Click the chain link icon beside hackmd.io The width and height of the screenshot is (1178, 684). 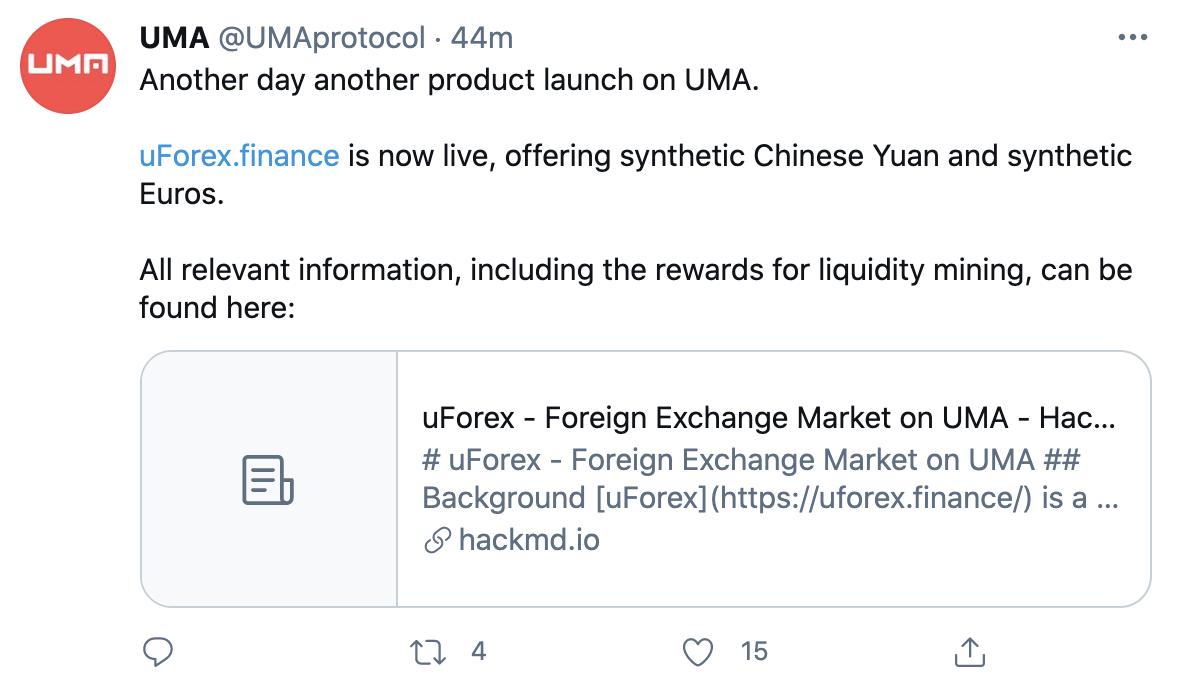(437, 541)
